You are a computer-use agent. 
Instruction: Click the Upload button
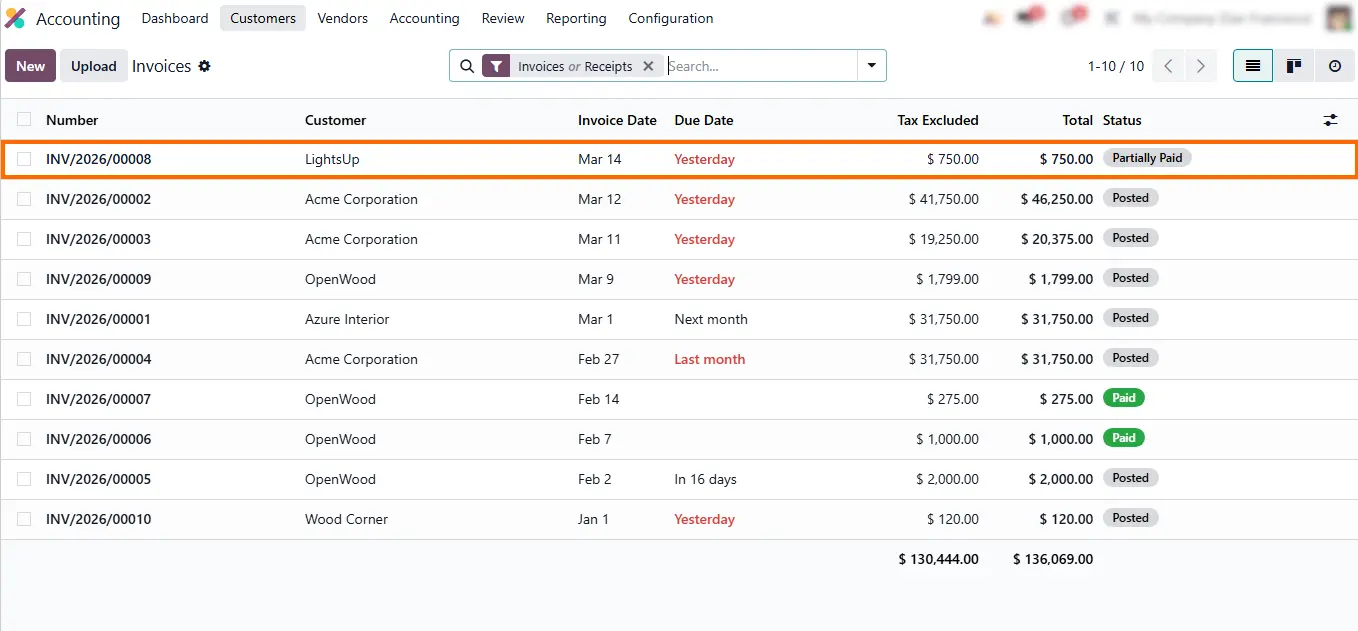(x=94, y=66)
